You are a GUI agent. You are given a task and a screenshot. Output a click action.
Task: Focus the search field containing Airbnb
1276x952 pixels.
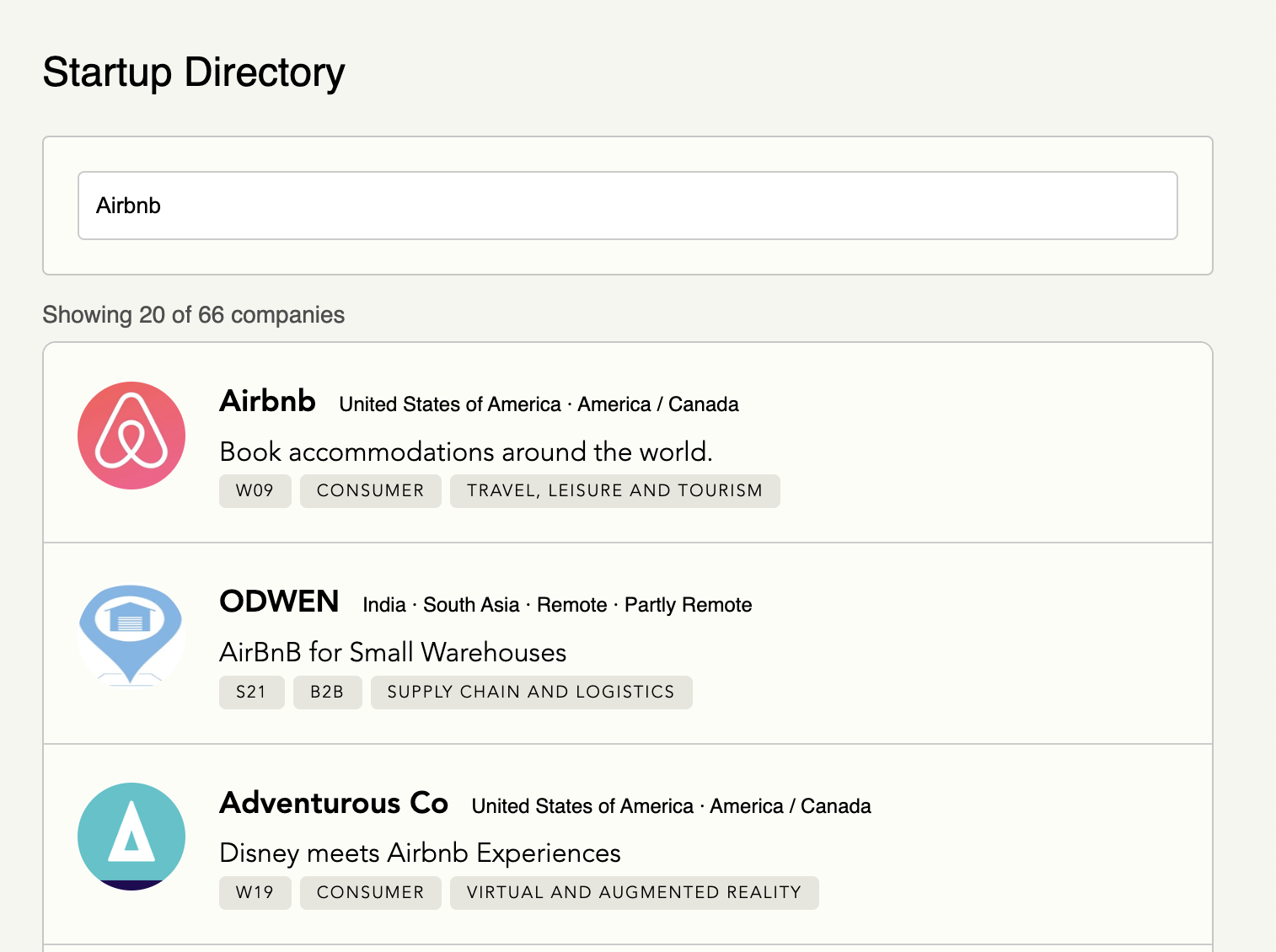point(628,206)
